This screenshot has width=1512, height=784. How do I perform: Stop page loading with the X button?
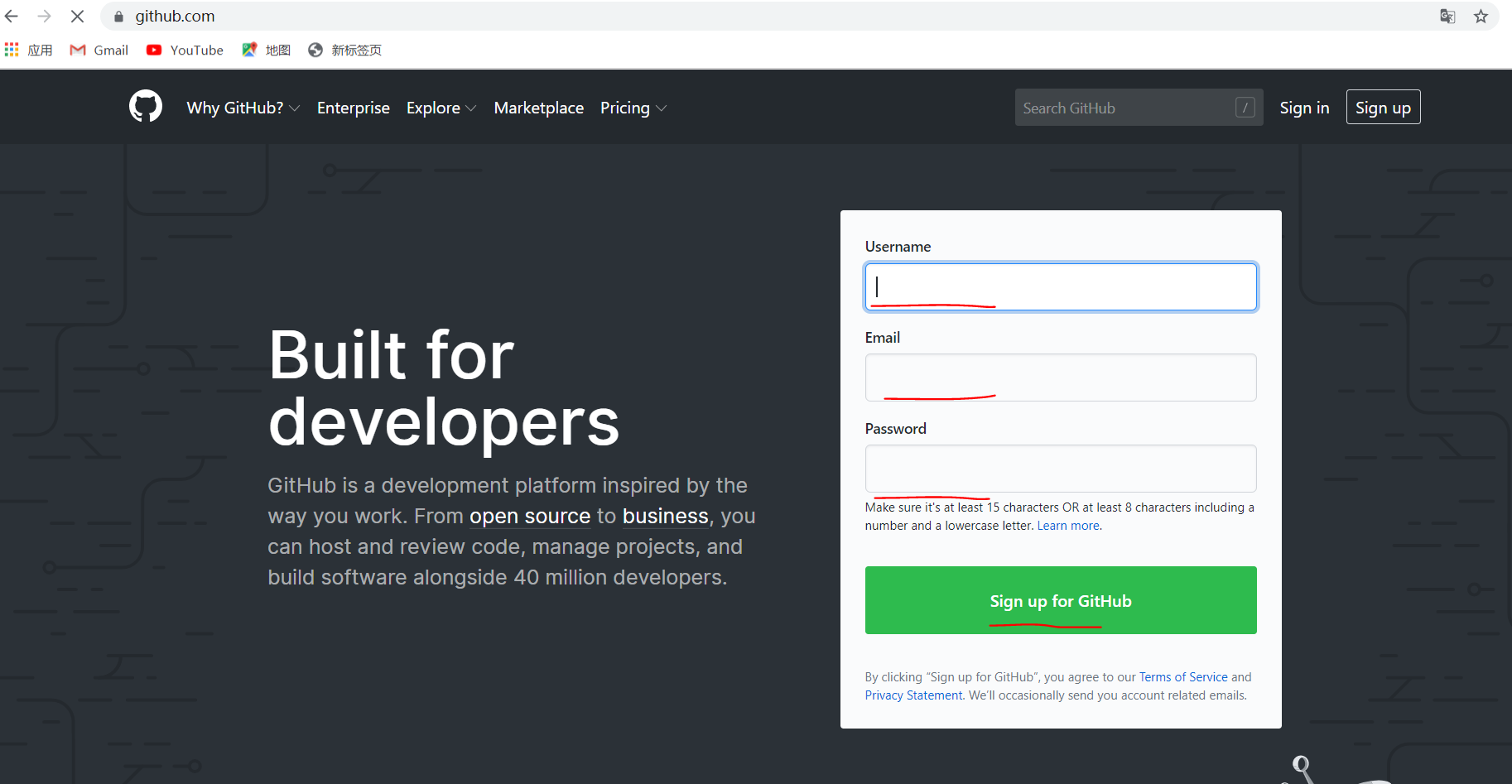77,17
